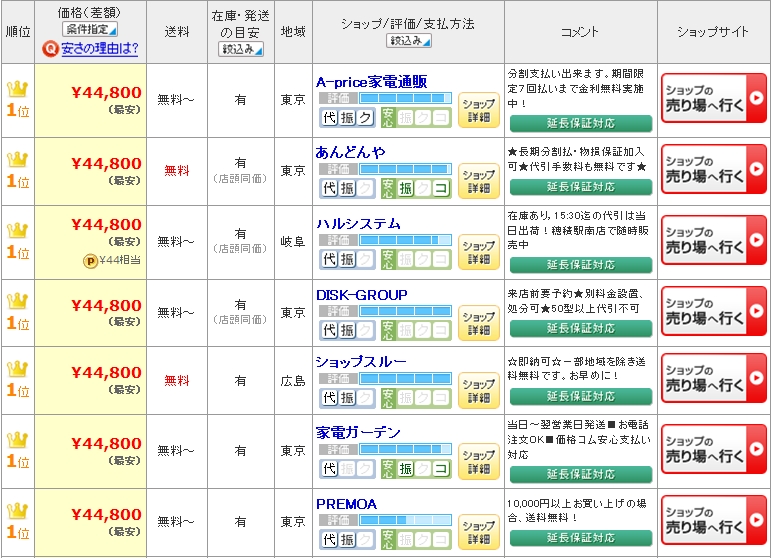Click the コメント column header
Screen dimensions: 774x558
[580, 32]
